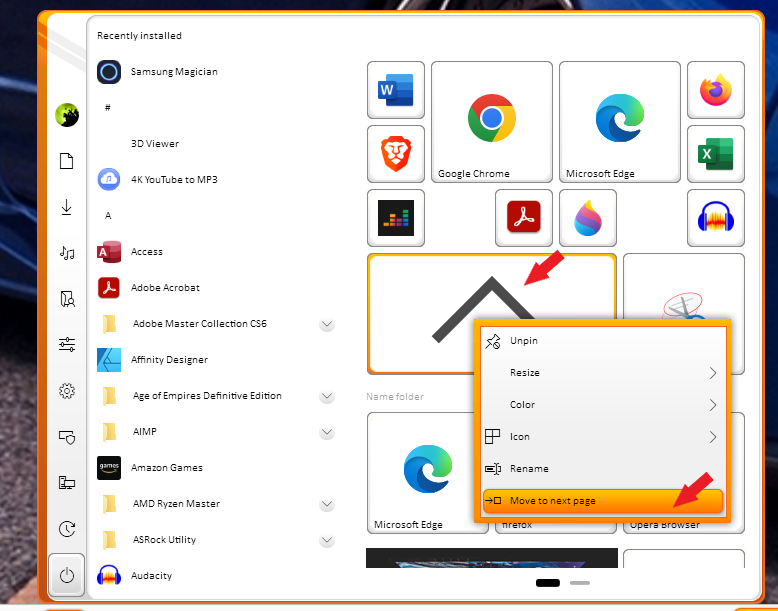Launch the Firefox small tile

click(715, 90)
